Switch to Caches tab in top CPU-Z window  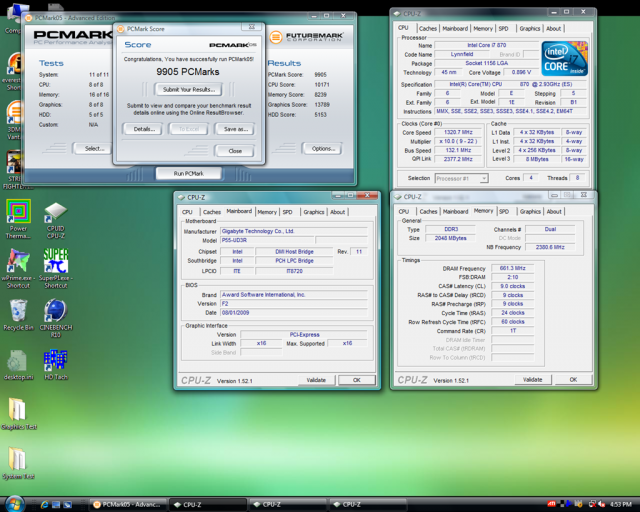pos(427,29)
